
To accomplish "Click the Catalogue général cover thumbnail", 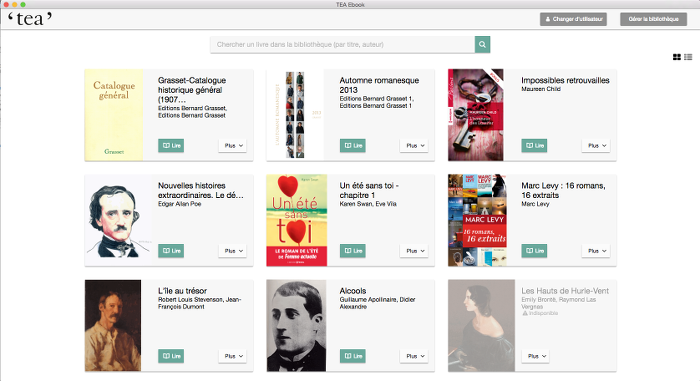I will [114, 115].
